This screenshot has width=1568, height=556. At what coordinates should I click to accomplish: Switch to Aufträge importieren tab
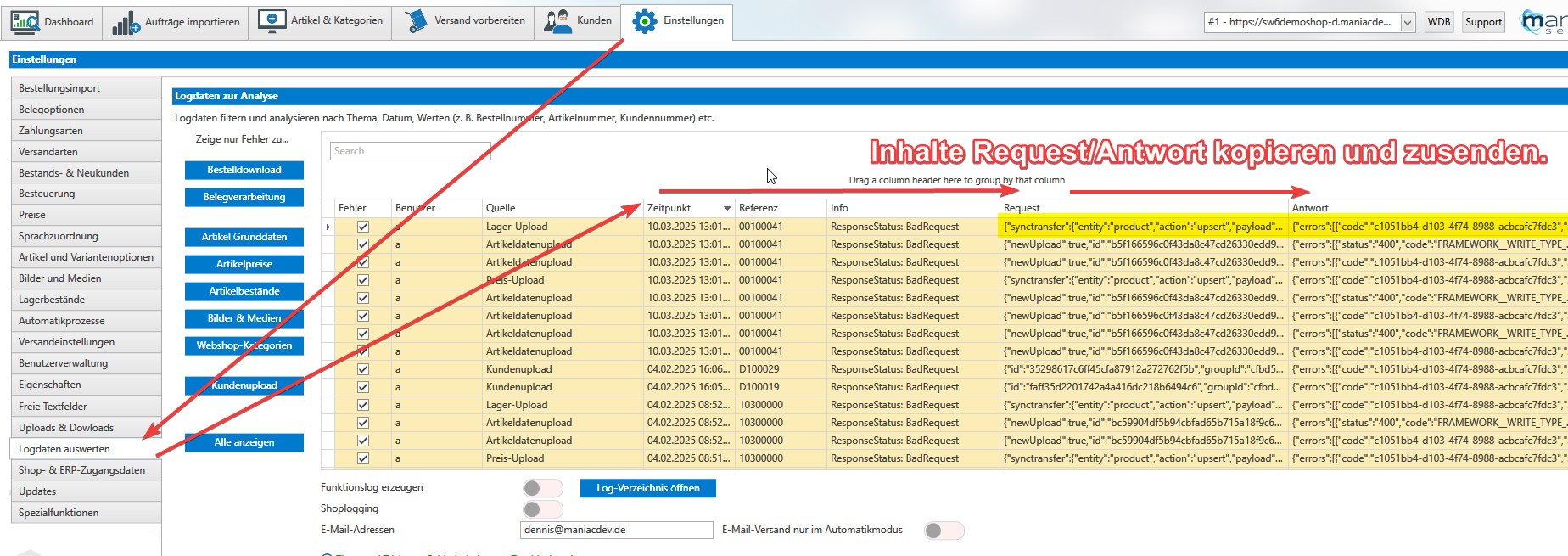pyautogui.click(x=176, y=22)
